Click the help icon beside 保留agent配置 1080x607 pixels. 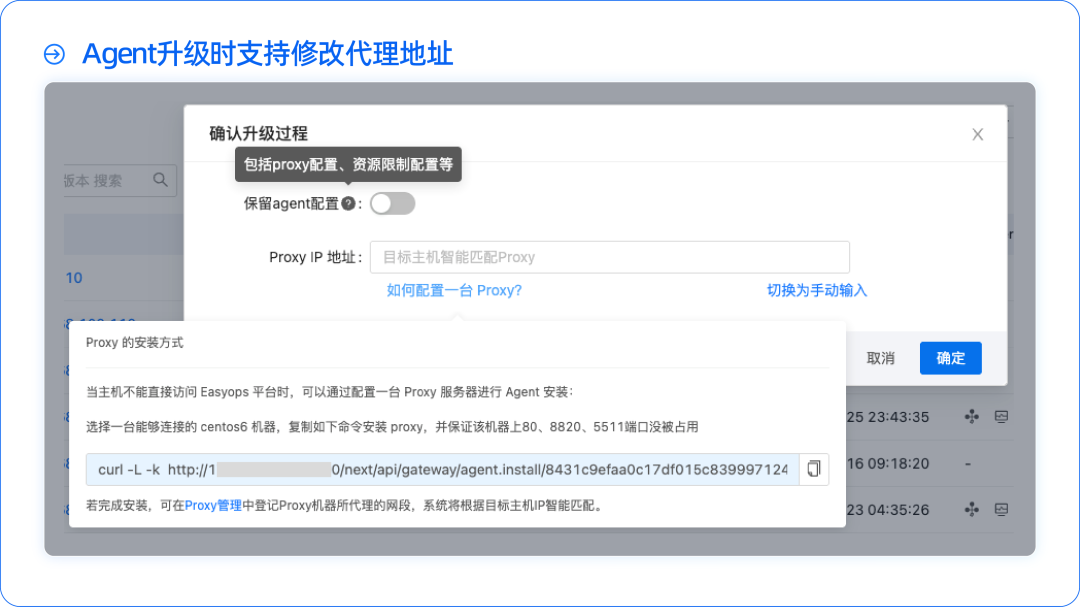coord(347,203)
